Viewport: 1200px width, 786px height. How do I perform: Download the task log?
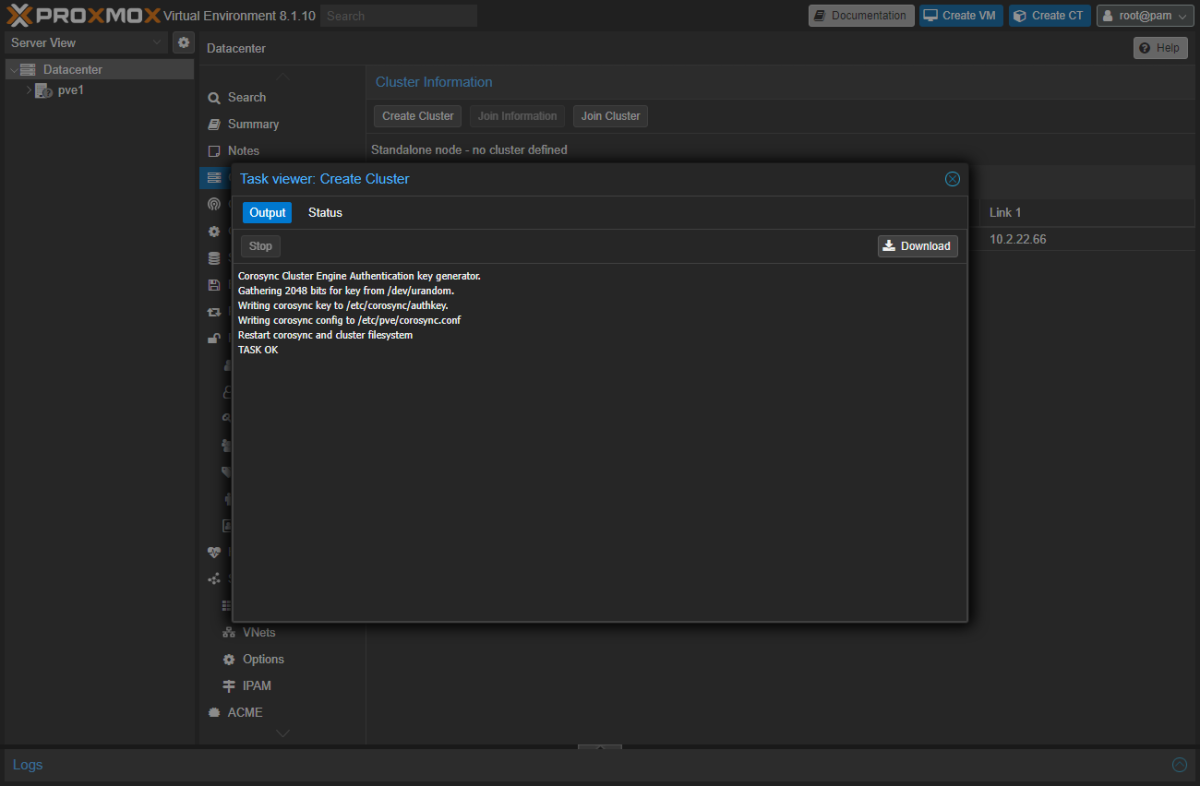tap(917, 246)
